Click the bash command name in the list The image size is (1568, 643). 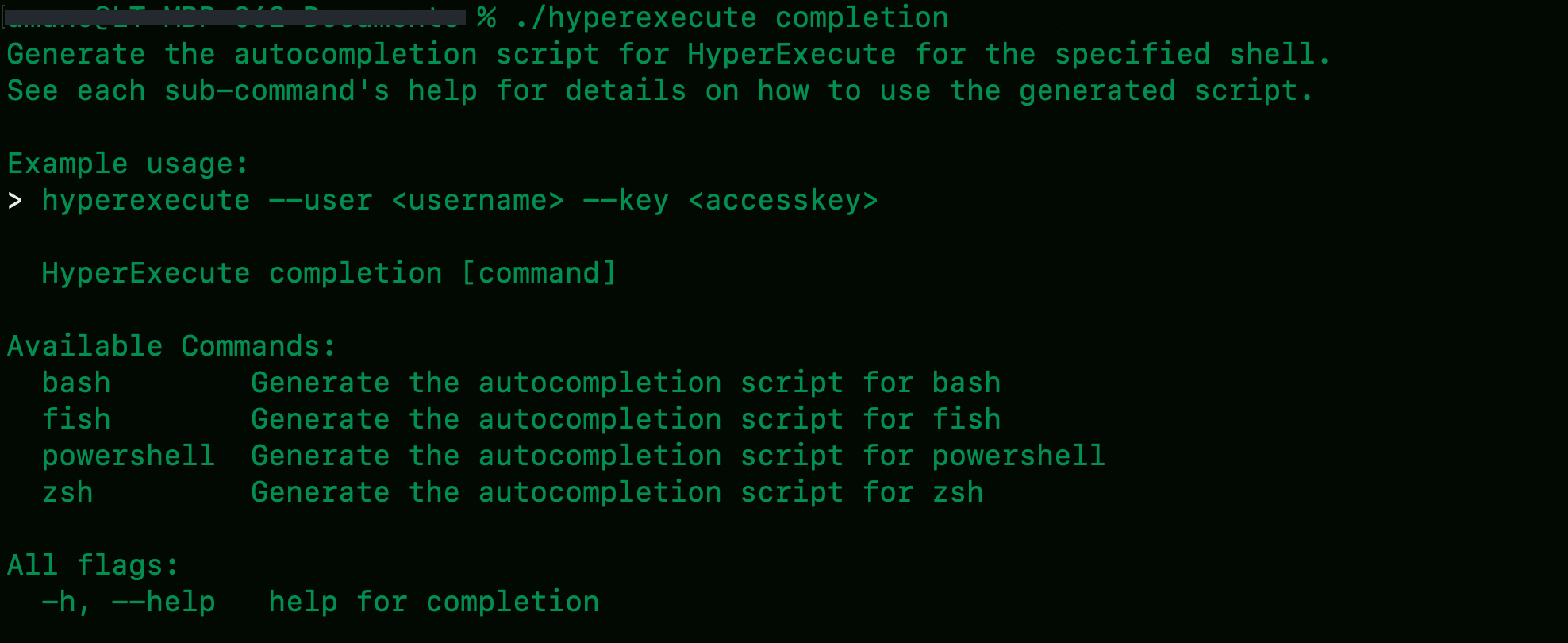(x=76, y=383)
